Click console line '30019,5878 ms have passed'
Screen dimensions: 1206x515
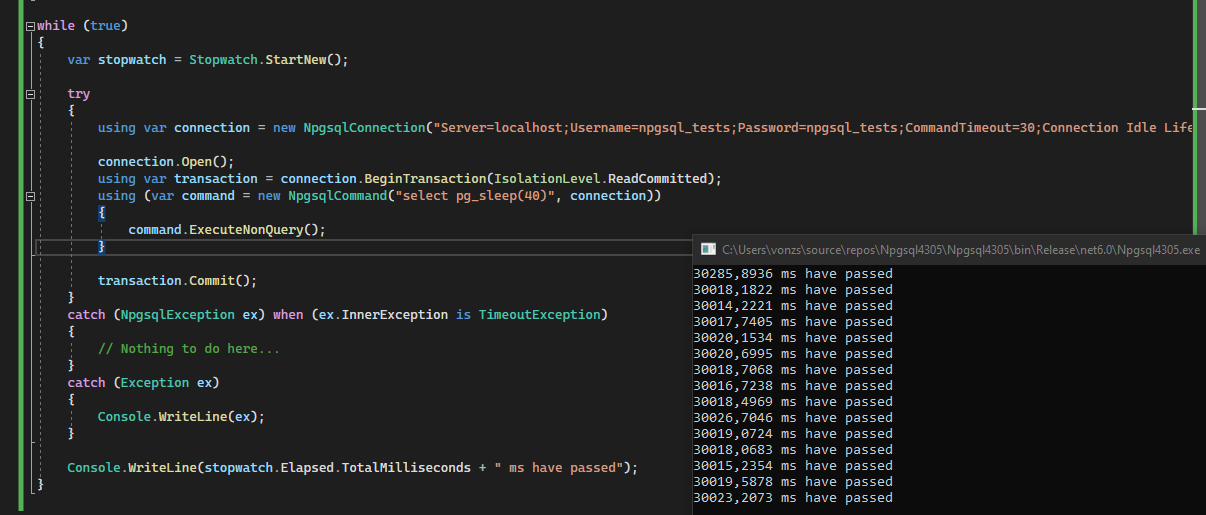coord(793,481)
